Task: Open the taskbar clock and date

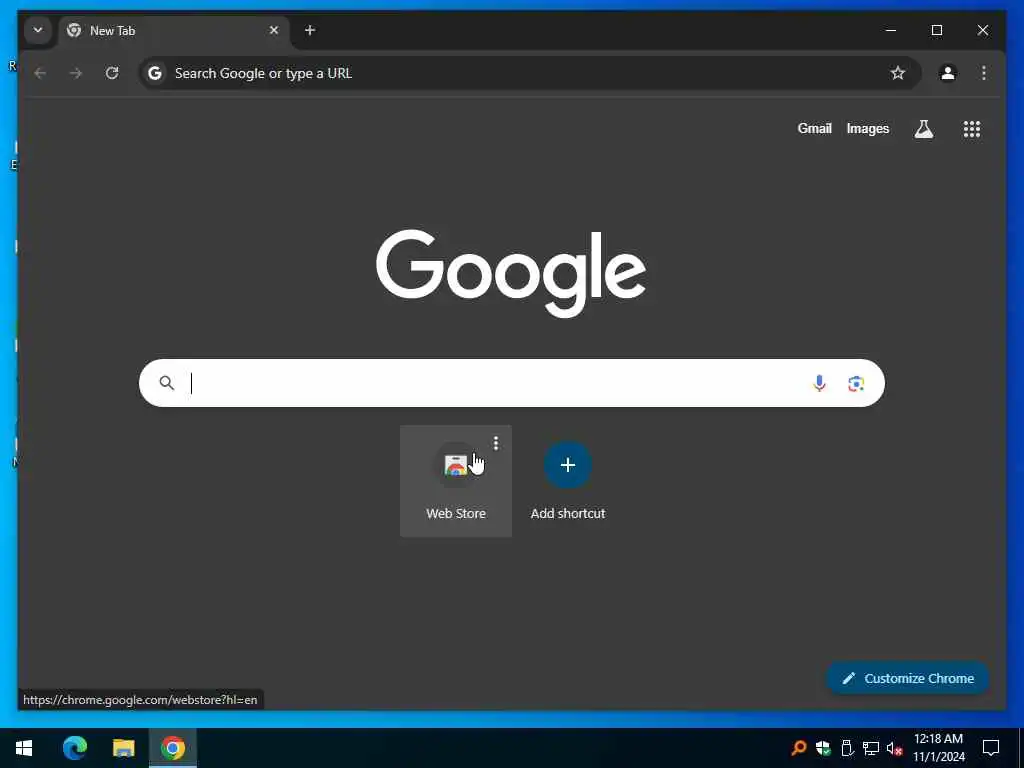Action: [x=938, y=748]
